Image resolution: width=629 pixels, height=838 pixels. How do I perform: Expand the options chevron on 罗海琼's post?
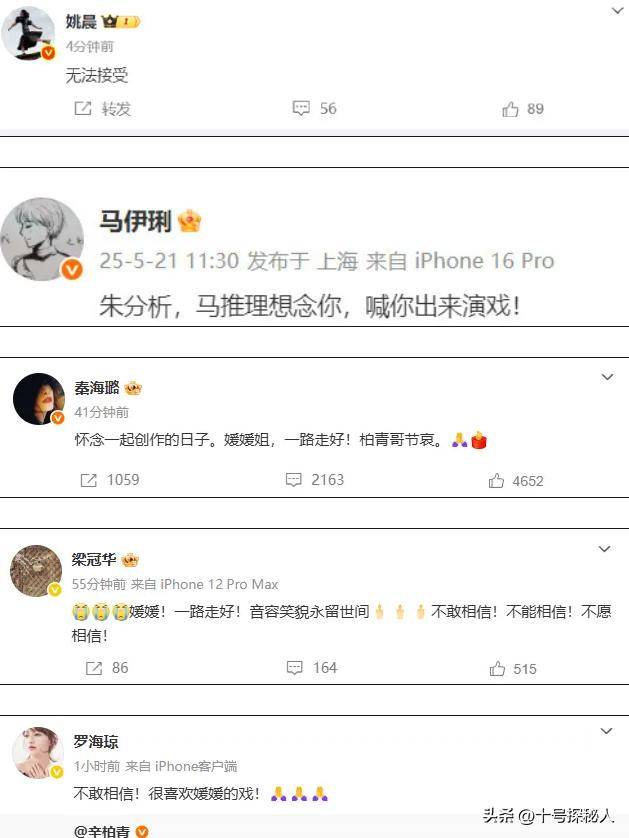(x=606, y=731)
